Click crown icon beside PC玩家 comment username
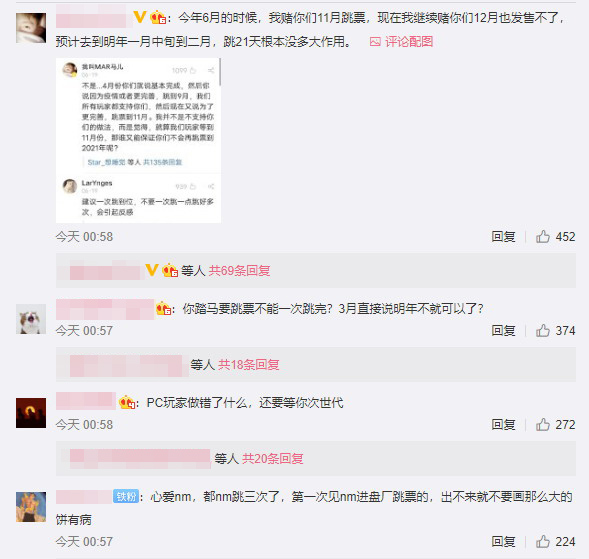 127,403
